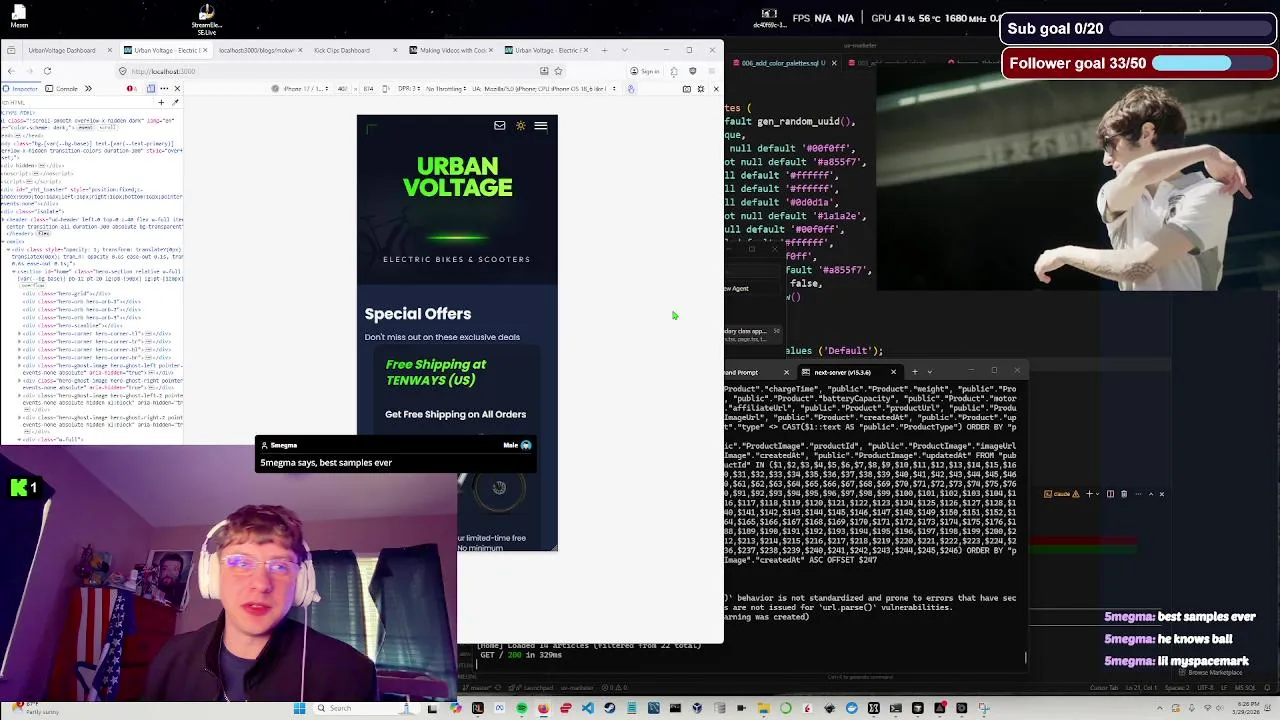1280x720 pixels.
Task: Select the DevTools Inspector tab
Action: point(21,88)
